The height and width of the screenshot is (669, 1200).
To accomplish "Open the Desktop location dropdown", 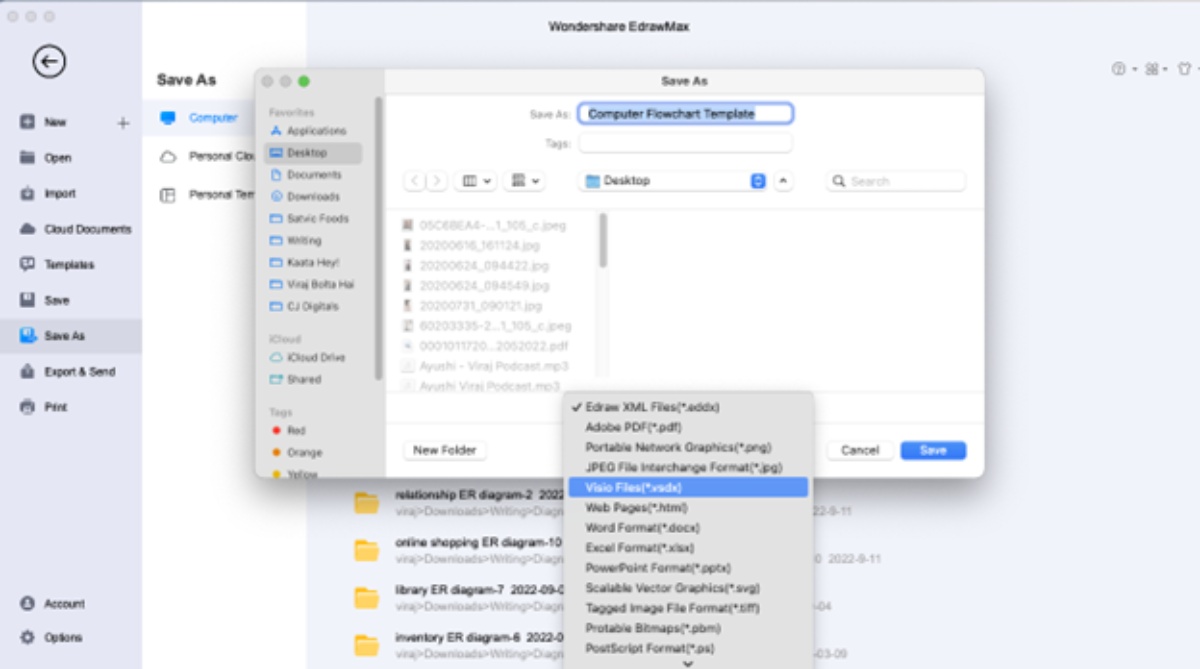I will pos(673,181).
